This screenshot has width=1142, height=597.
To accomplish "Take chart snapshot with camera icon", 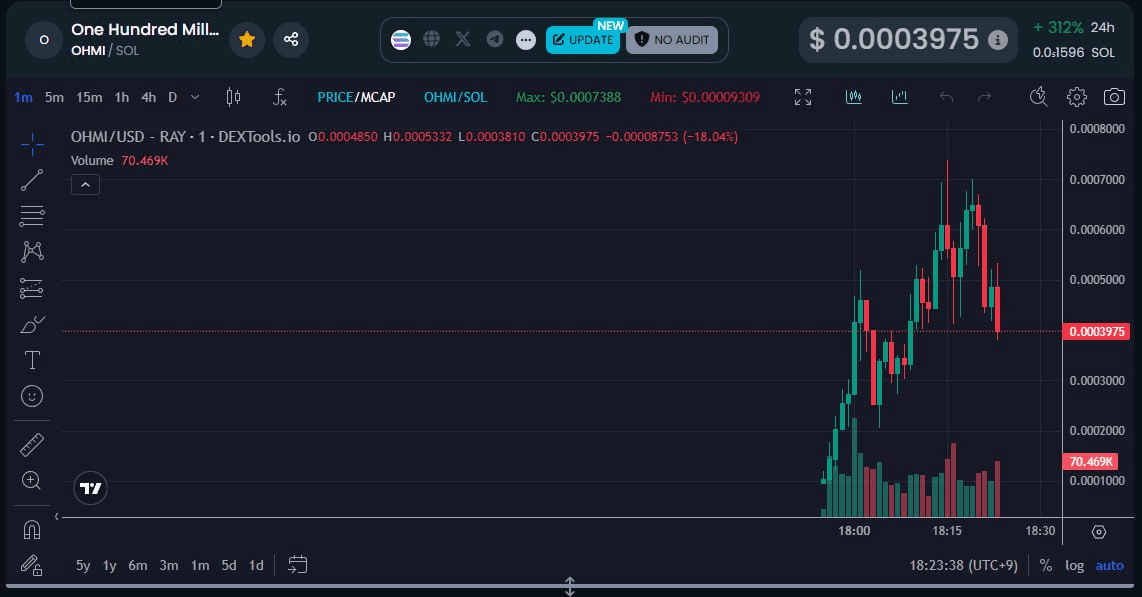I will (x=1114, y=97).
